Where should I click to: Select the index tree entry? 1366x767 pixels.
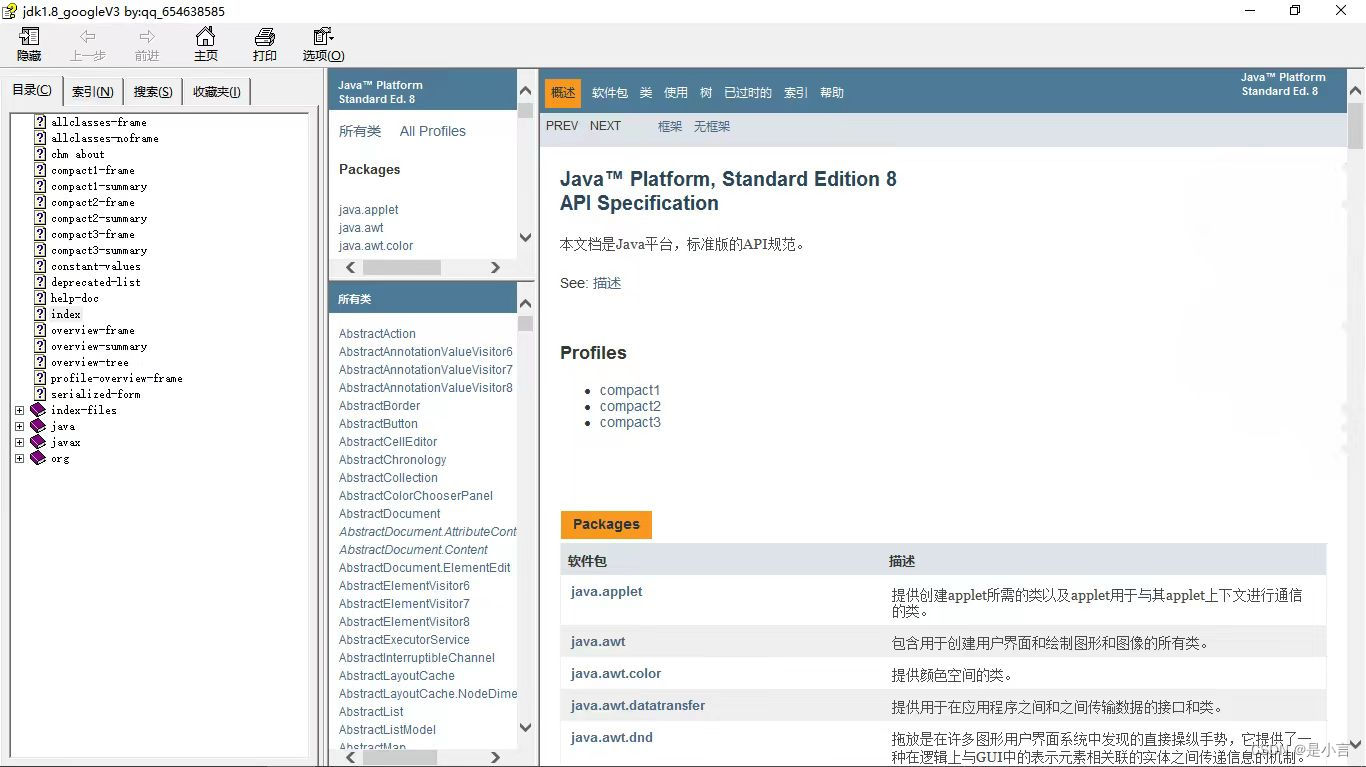click(66, 314)
